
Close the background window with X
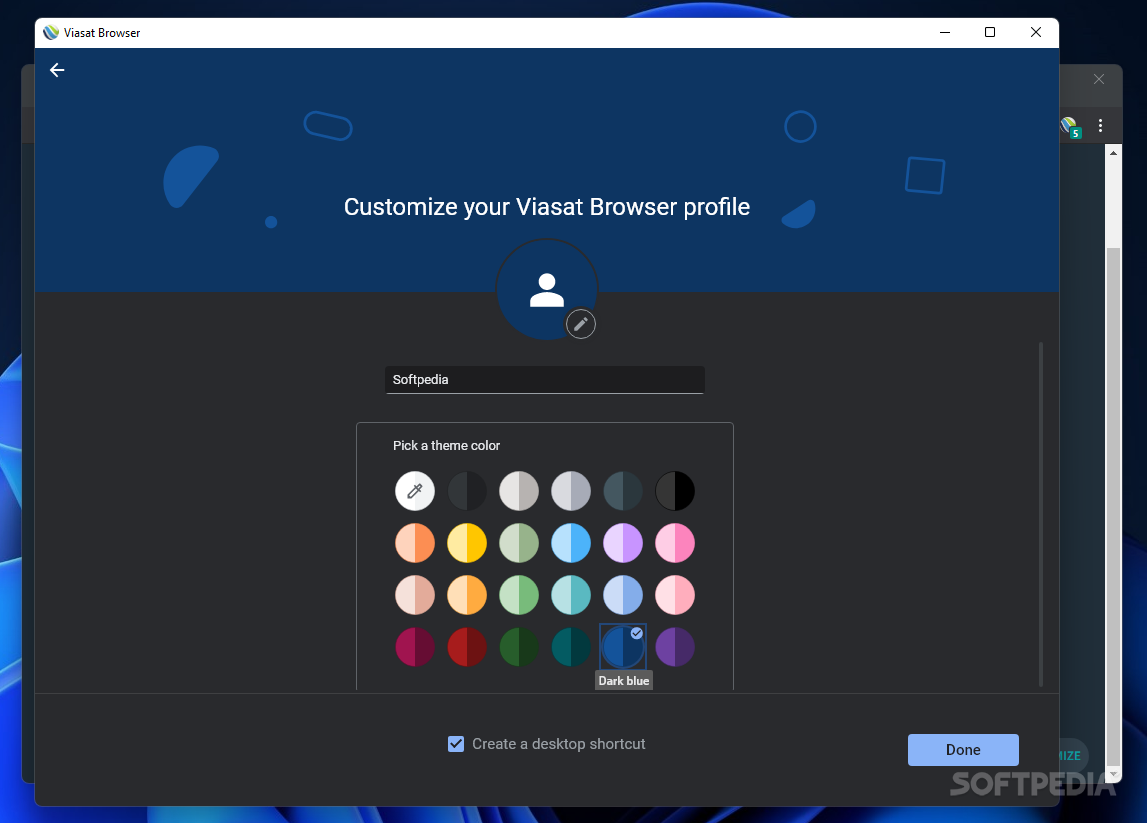point(1099,79)
